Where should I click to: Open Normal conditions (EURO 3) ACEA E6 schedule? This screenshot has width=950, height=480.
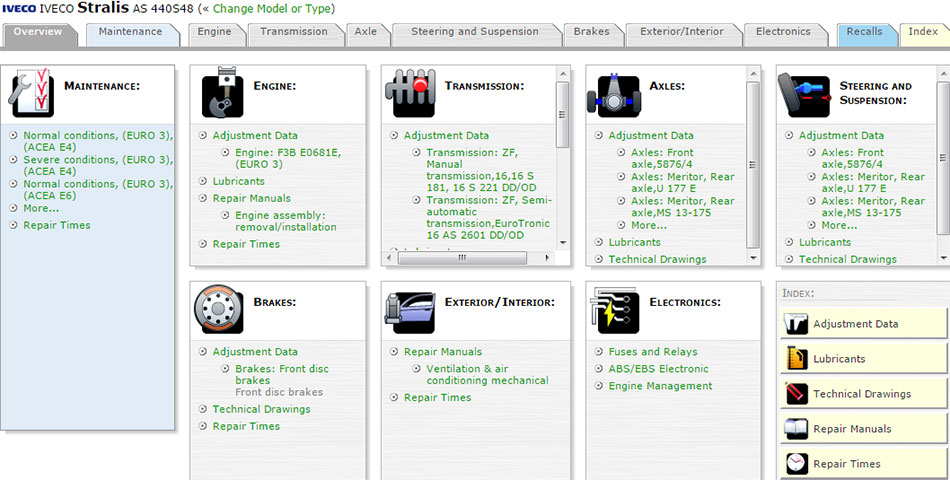point(98,190)
